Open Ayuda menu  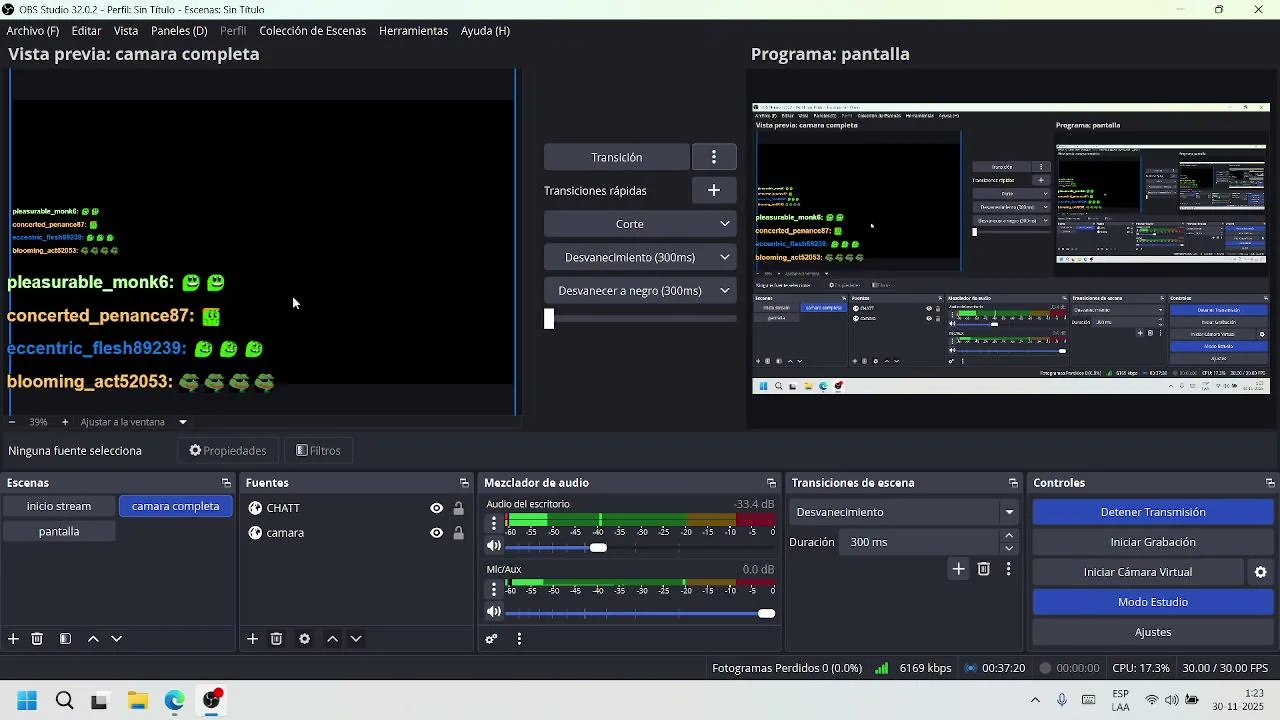click(485, 31)
